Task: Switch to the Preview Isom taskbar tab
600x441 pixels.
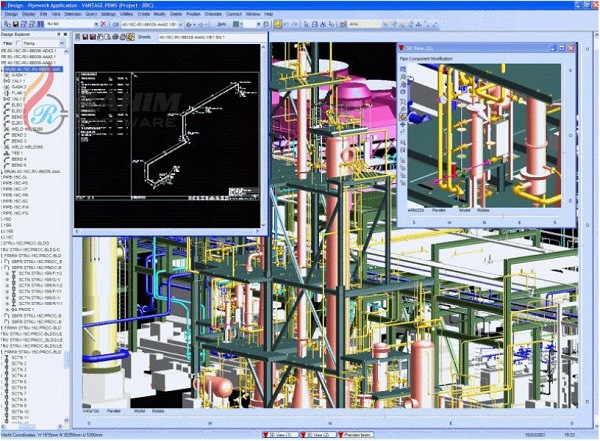Action: 355,435
